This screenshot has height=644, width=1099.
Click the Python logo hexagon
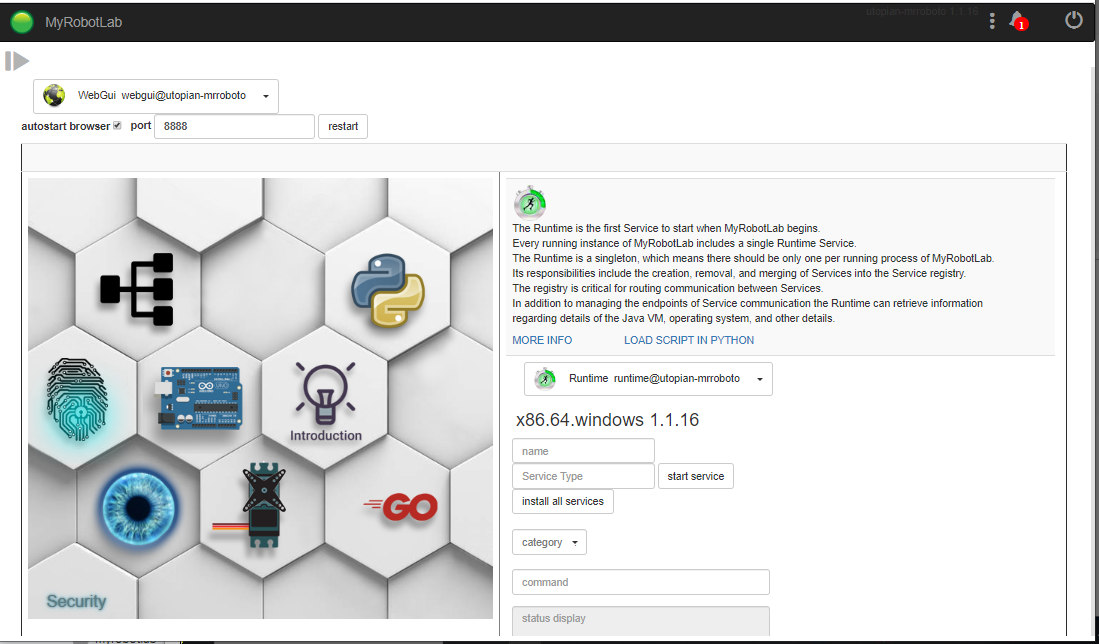(388, 290)
